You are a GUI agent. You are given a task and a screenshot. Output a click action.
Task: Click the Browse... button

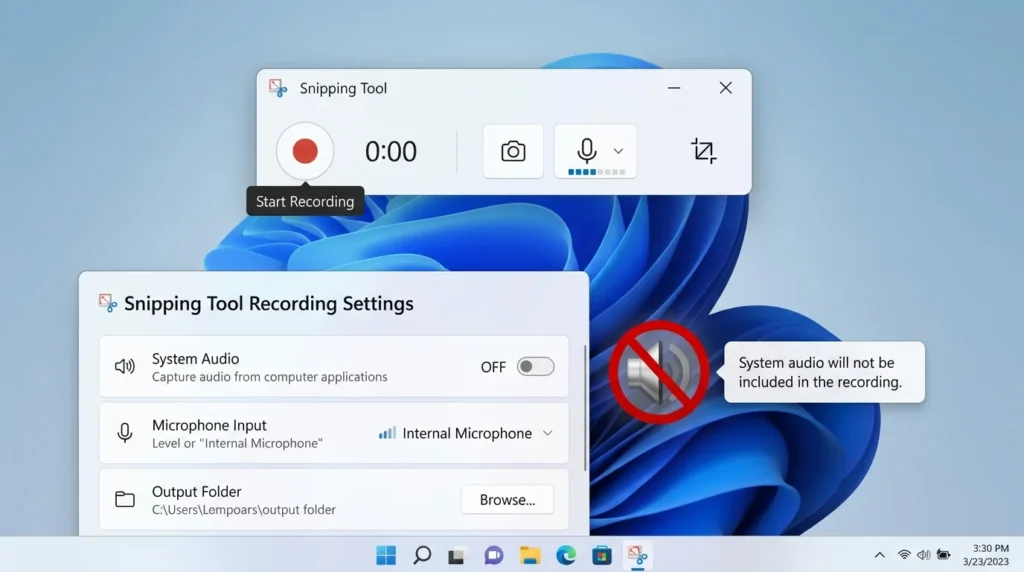(x=507, y=500)
